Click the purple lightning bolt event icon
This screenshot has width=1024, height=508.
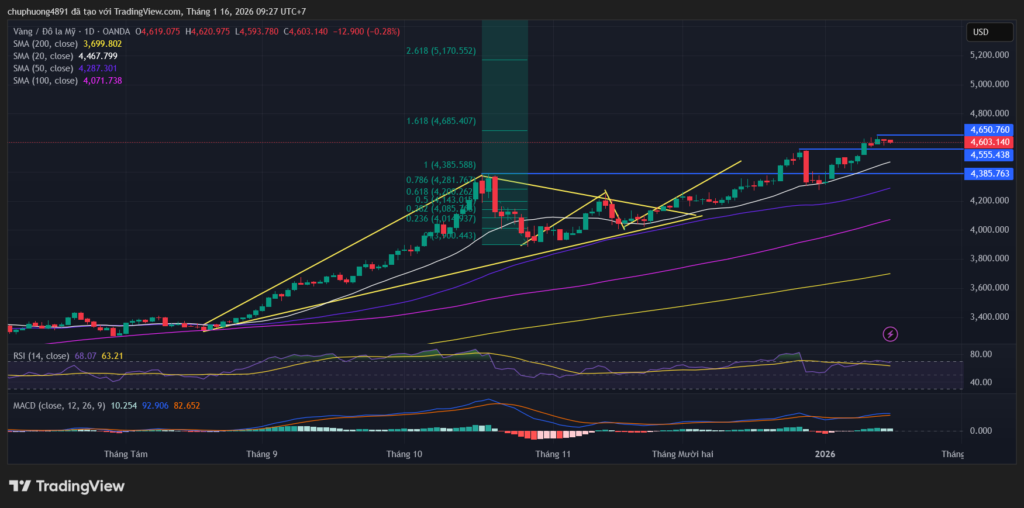[x=889, y=333]
